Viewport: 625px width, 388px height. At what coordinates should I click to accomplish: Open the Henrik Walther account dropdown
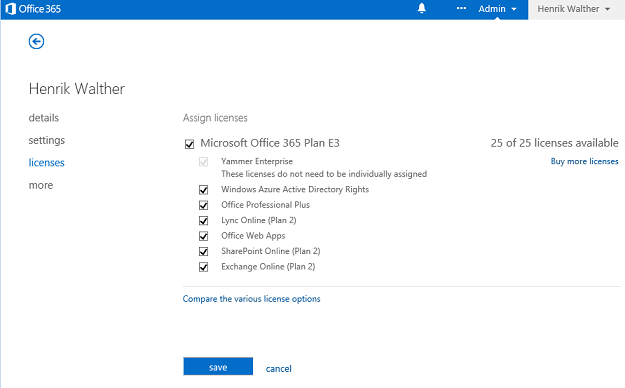[x=574, y=9]
